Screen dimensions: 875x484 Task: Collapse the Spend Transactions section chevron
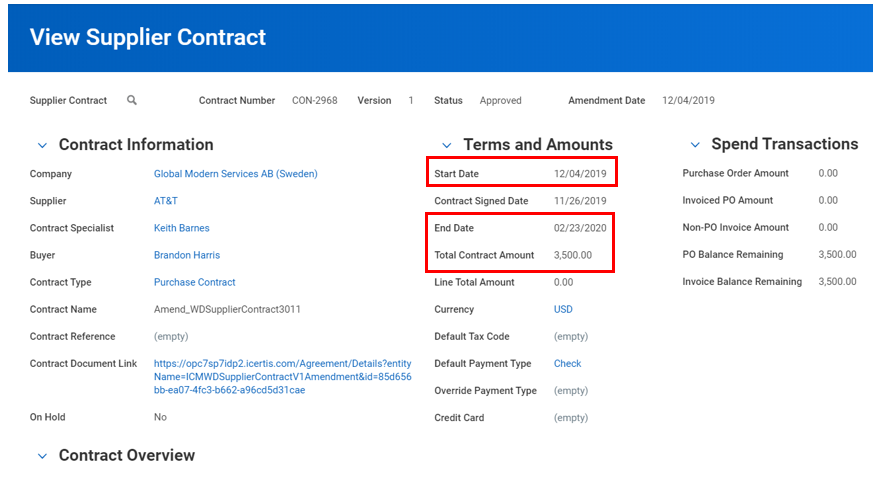pyautogui.click(x=694, y=146)
